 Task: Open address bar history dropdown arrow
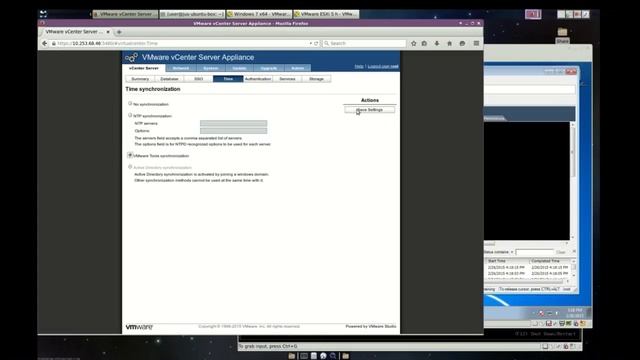click(x=311, y=43)
